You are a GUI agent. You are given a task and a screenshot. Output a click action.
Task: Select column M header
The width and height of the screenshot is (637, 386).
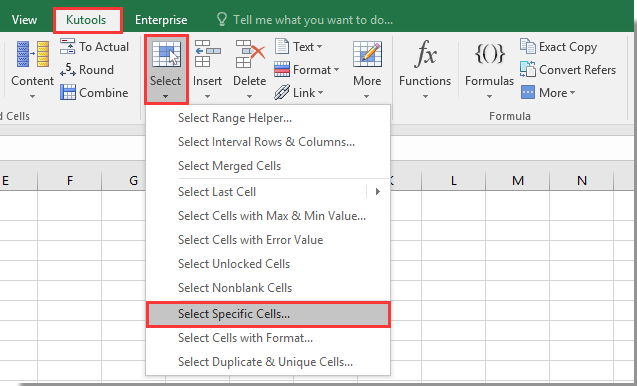click(518, 180)
